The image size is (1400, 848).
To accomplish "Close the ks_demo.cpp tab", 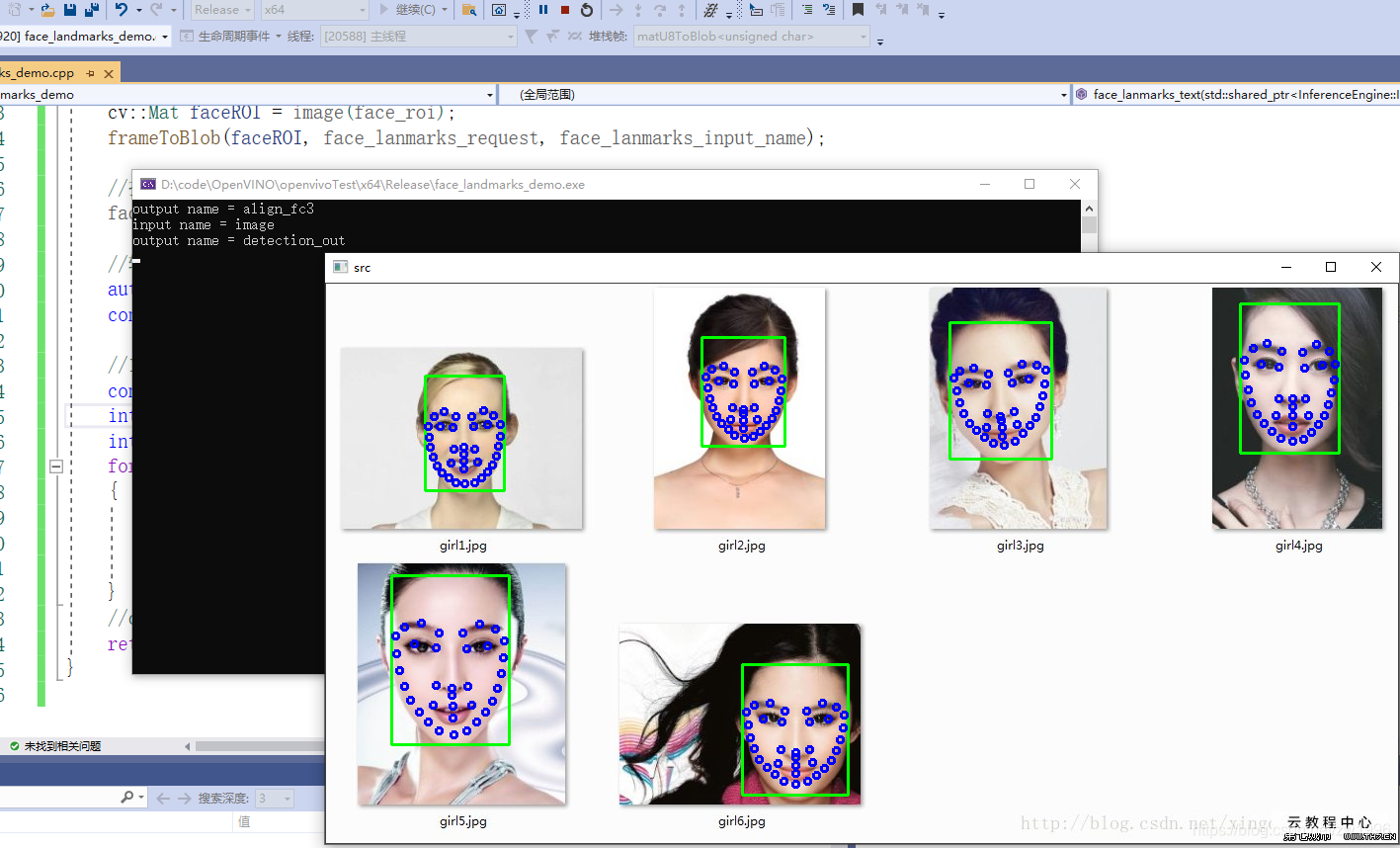I will 109,73.
